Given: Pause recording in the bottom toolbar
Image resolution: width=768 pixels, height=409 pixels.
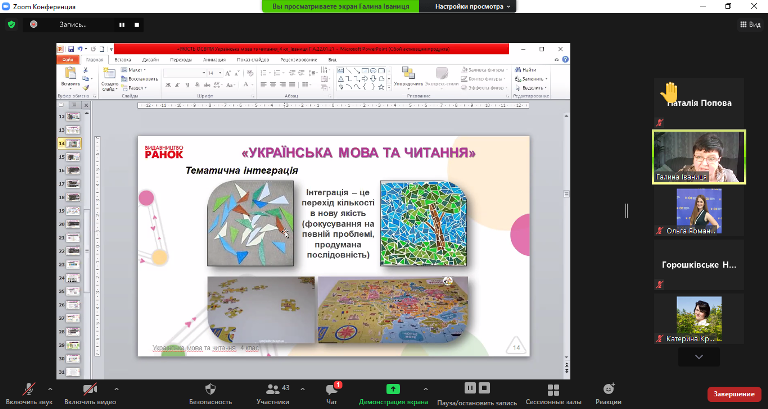Looking at the screenshot, I should [x=470, y=388].
